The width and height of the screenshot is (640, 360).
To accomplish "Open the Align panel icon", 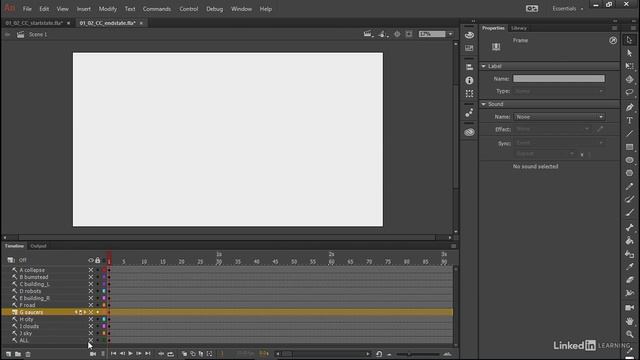I will pos(469,67).
